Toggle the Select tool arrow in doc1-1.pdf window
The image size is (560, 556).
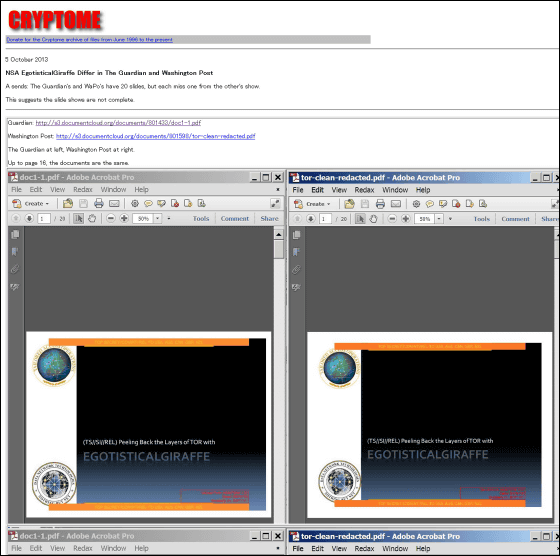click(x=79, y=218)
